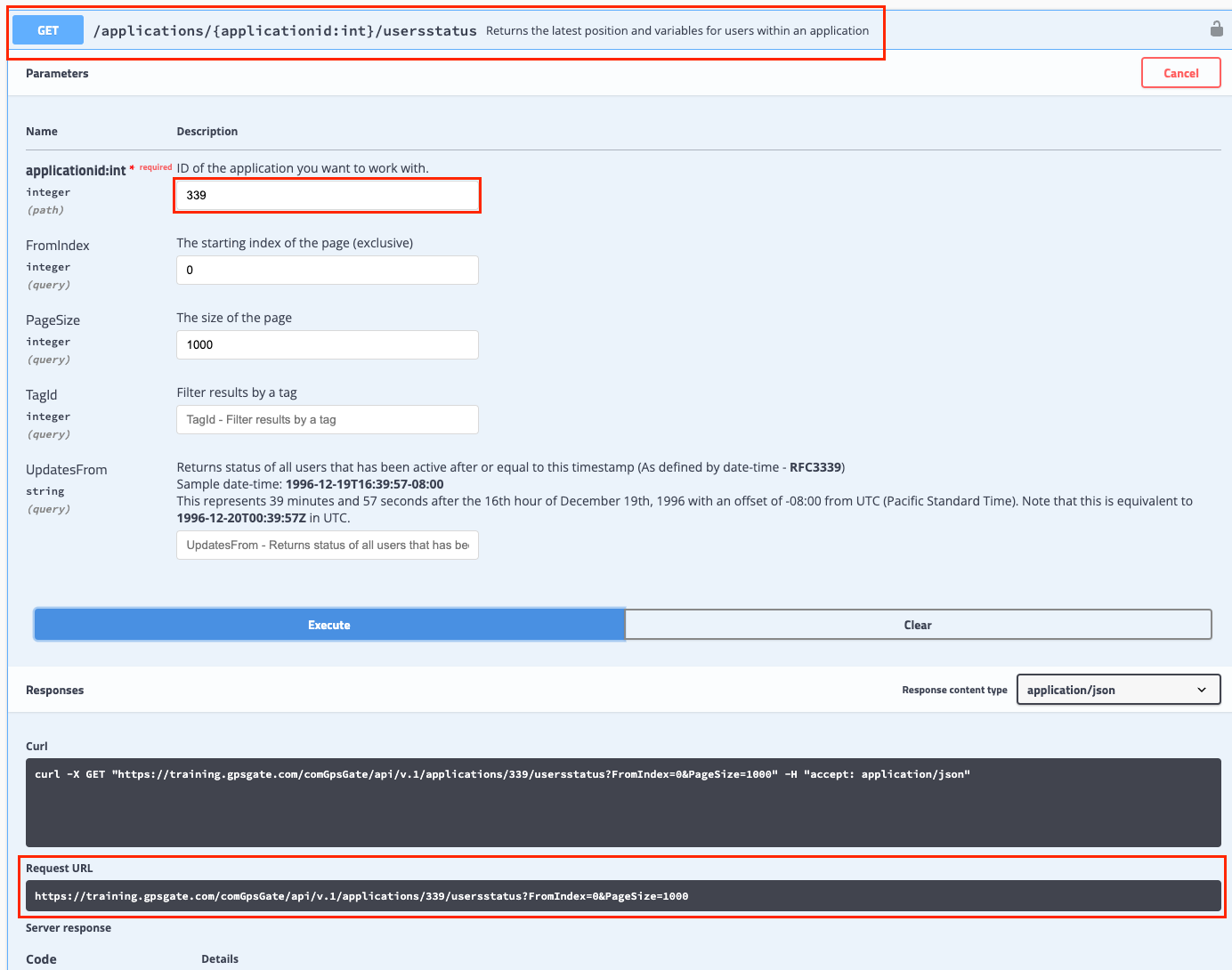Click the RFC3339 reference text
Image resolution: width=1232 pixels, height=970 pixels.
pos(815,467)
